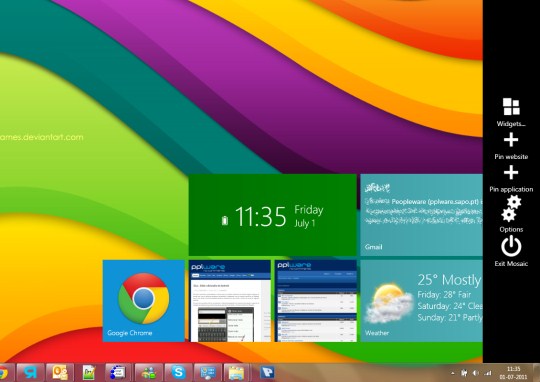
Task: Click the battery icon in clock tile
Action: click(x=225, y=220)
